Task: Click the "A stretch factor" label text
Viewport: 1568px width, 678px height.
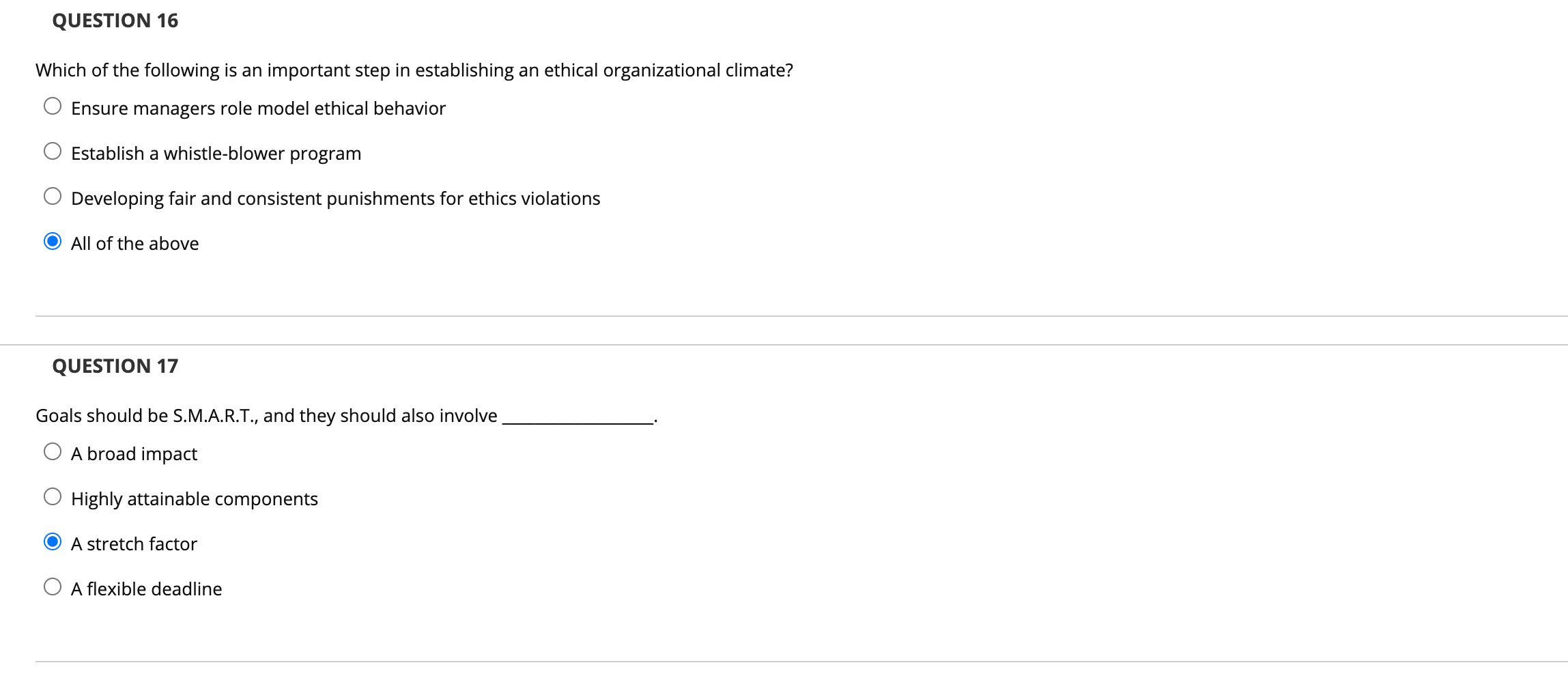Action: coord(133,543)
